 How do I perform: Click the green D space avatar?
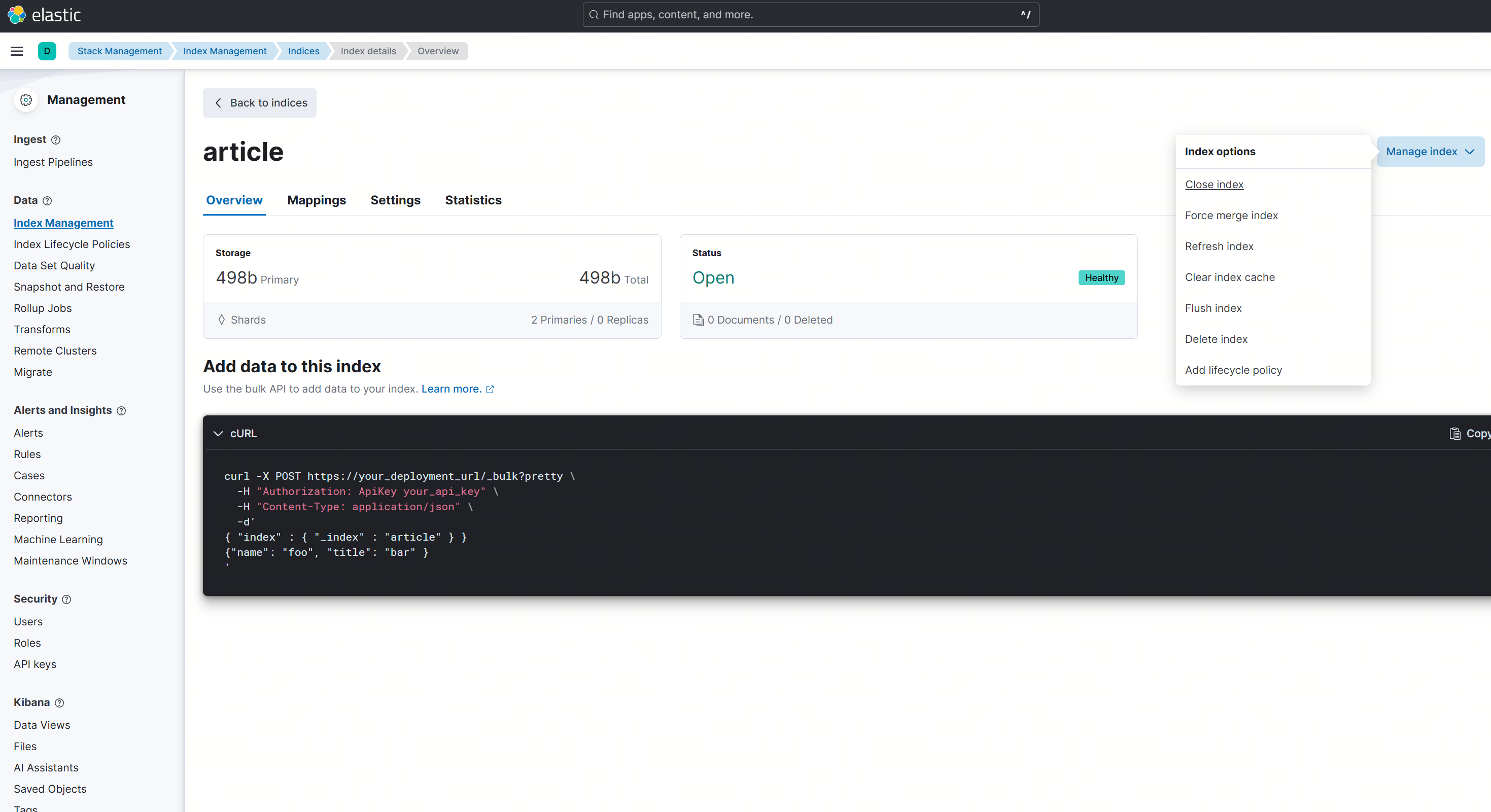pyautogui.click(x=47, y=51)
